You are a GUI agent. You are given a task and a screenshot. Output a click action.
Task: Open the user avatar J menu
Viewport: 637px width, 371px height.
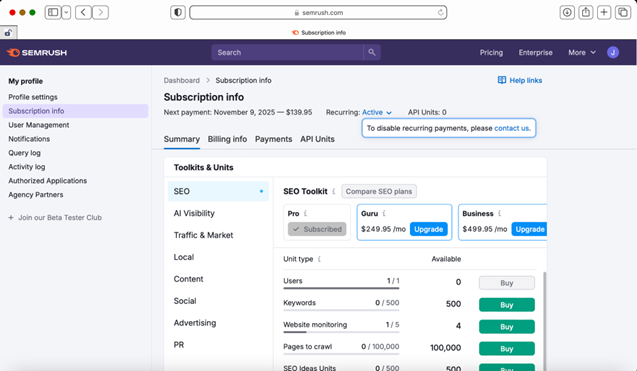point(613,52)
